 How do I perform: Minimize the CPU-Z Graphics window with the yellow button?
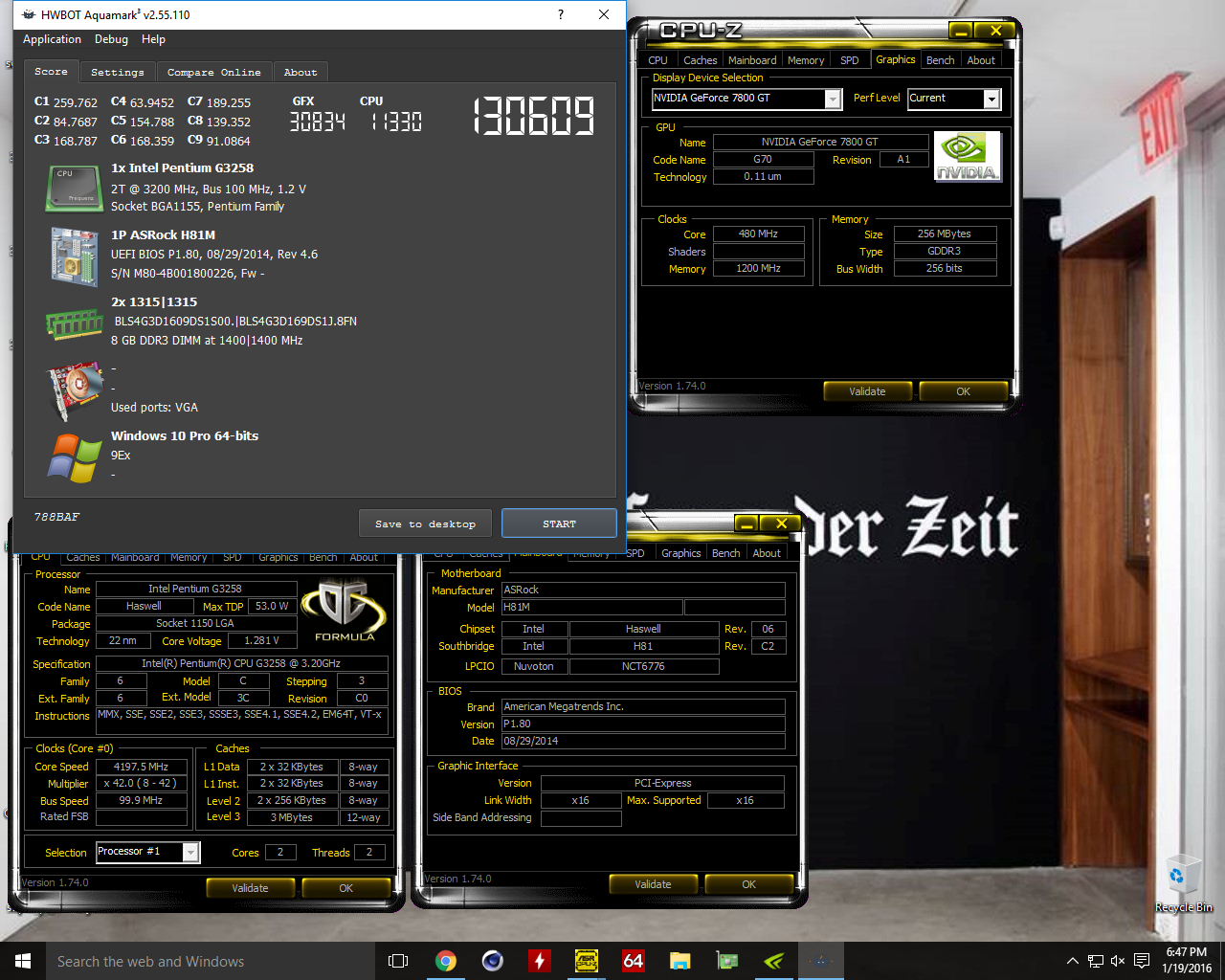coord(961,32)
